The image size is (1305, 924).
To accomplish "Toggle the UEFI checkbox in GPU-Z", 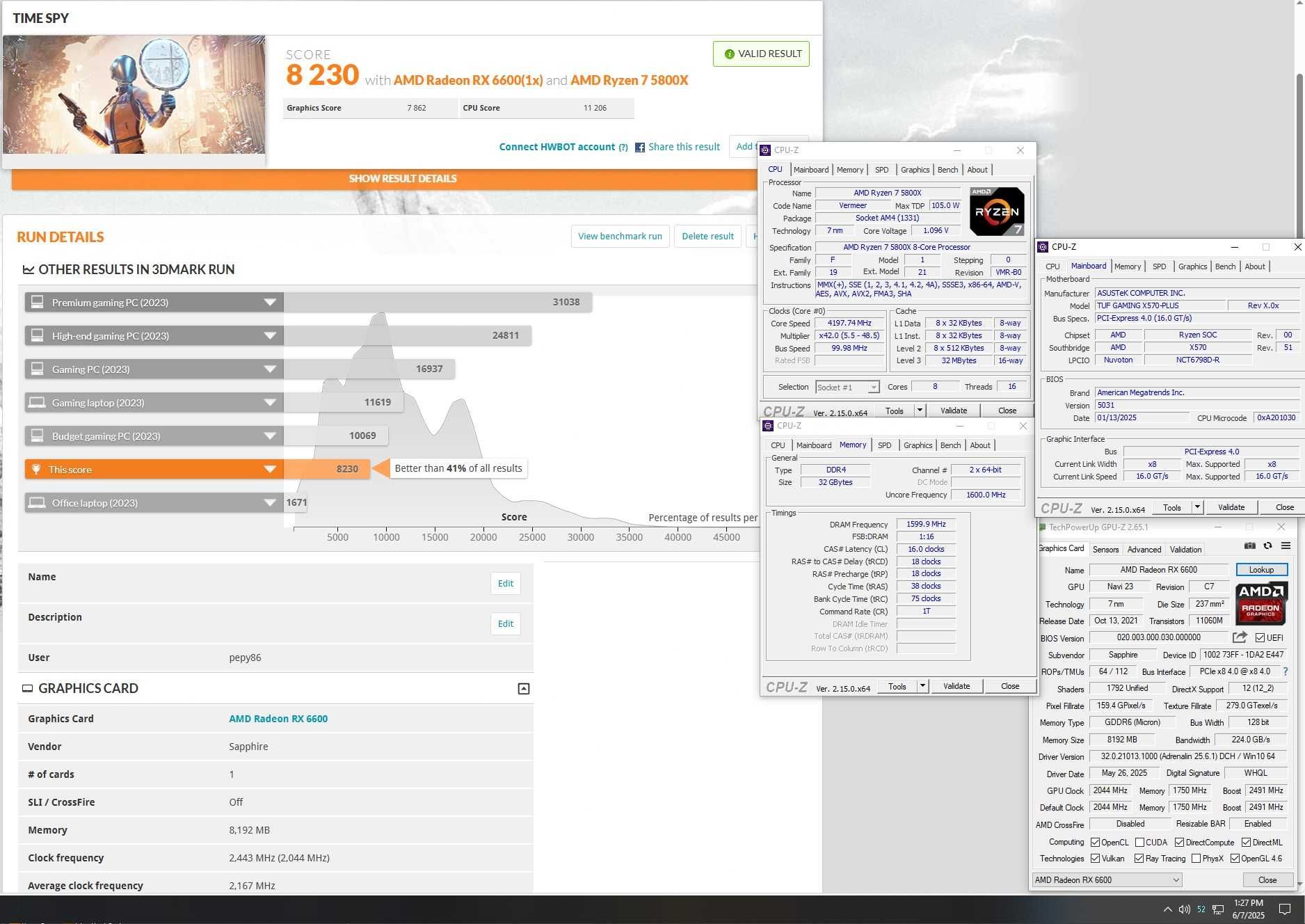I will (x=1260, y=638).
